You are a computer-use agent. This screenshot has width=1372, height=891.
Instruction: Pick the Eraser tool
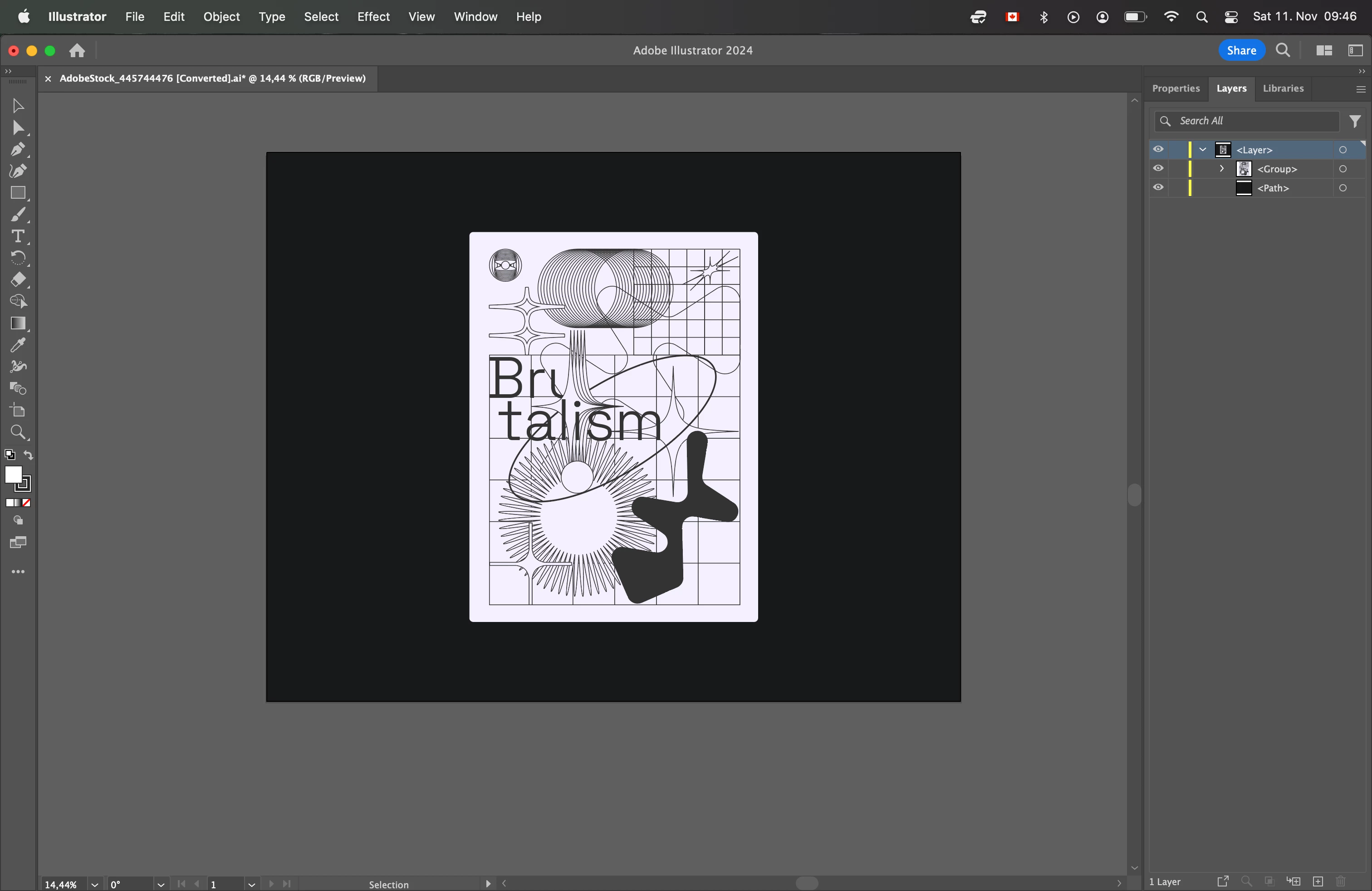point(17,280)
